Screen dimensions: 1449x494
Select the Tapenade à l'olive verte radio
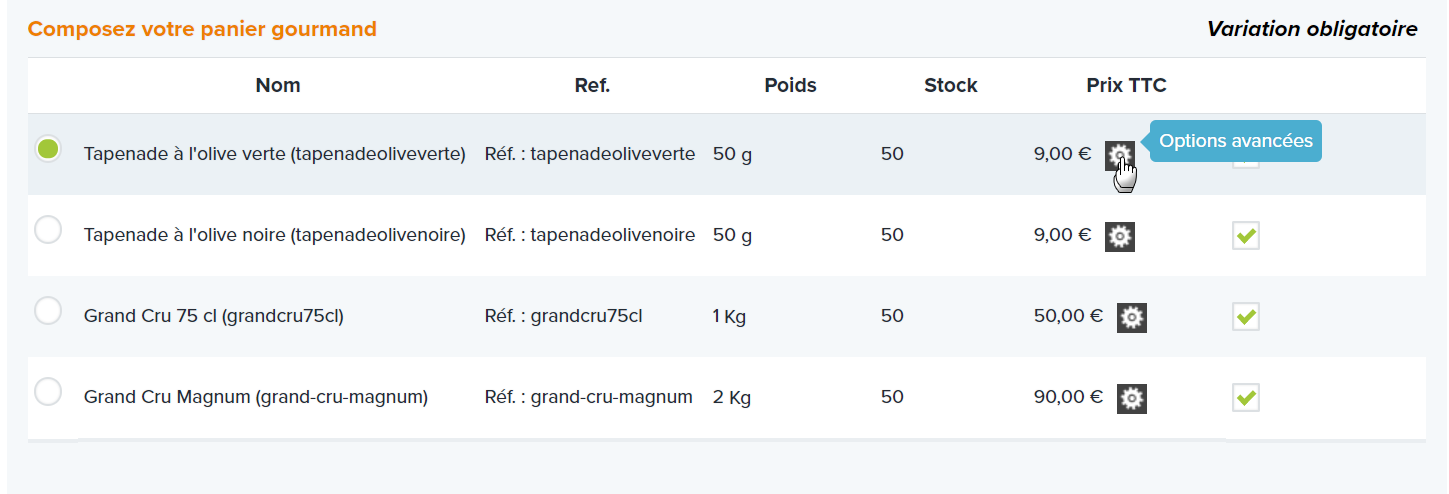[48, 149]
